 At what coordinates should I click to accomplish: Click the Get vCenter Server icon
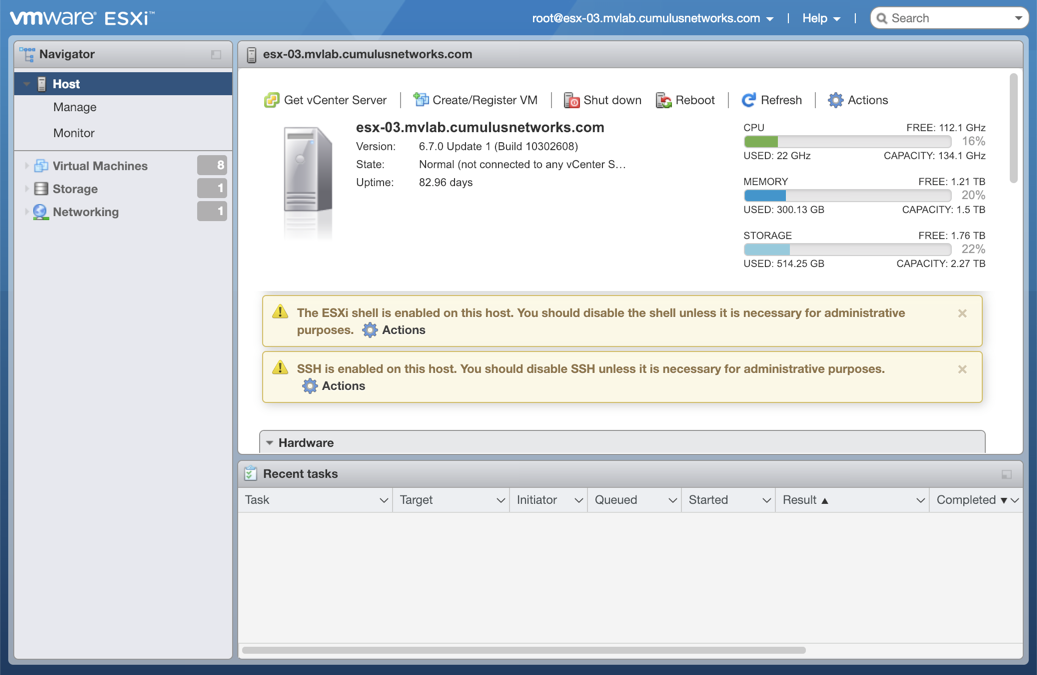271,100
